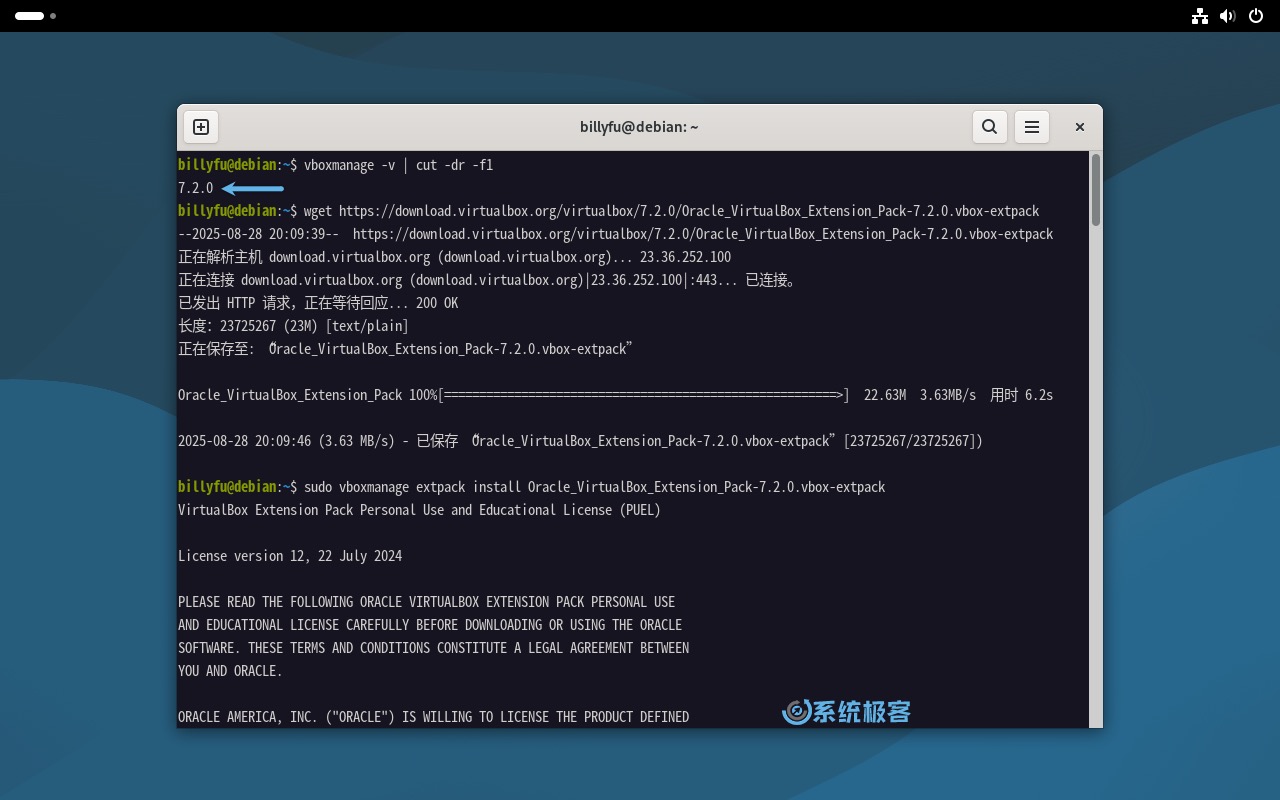Click the --2025-08-28 20:09:39-- URL line
The width and height of the screenshot is (1280, 800).
tap(616, 234)
